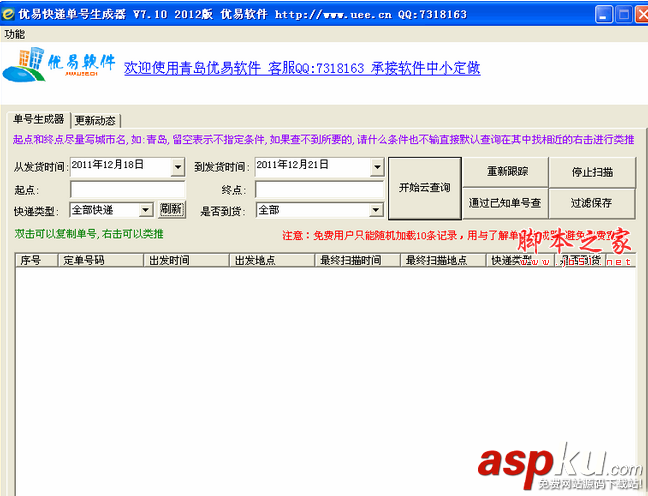Viewport: 648px width, 496px height.
Task: Minimize the window from the title bar
Action: point(604,15)
